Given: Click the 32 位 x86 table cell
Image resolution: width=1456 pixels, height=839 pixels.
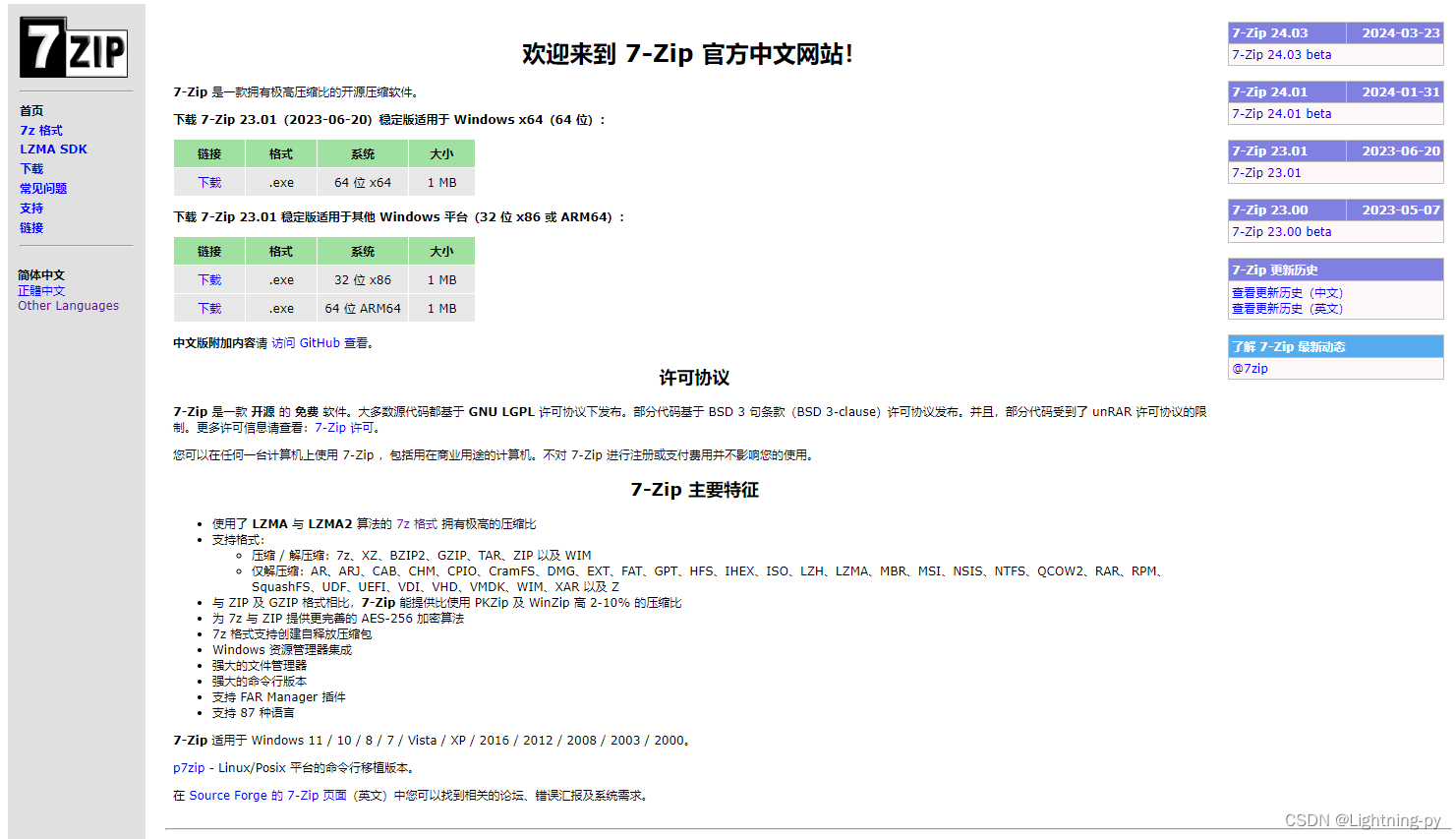Looking at the screenshot, I should [363, 280].
